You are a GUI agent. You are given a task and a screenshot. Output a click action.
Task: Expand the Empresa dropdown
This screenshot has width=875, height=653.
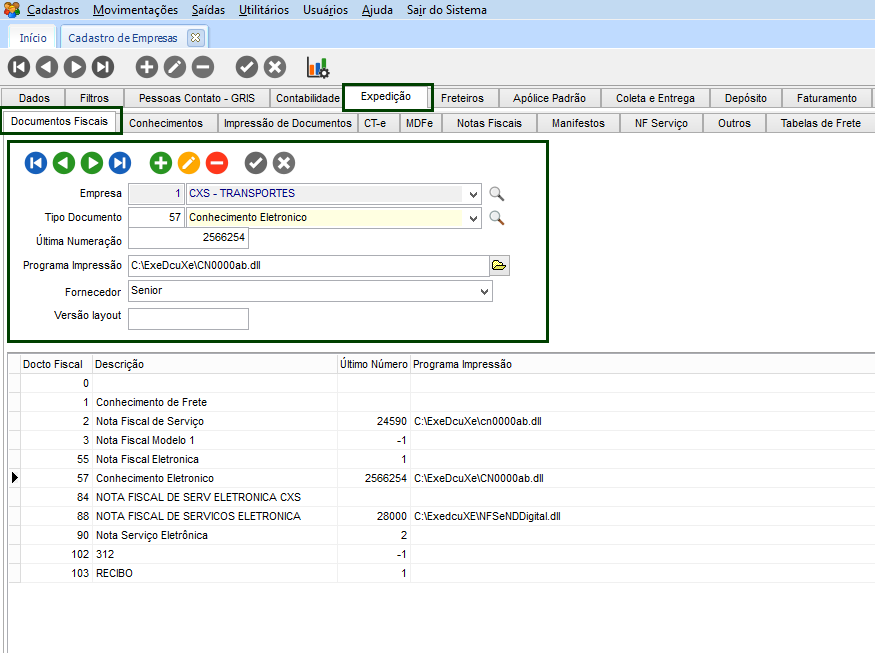tap(473, 194)
